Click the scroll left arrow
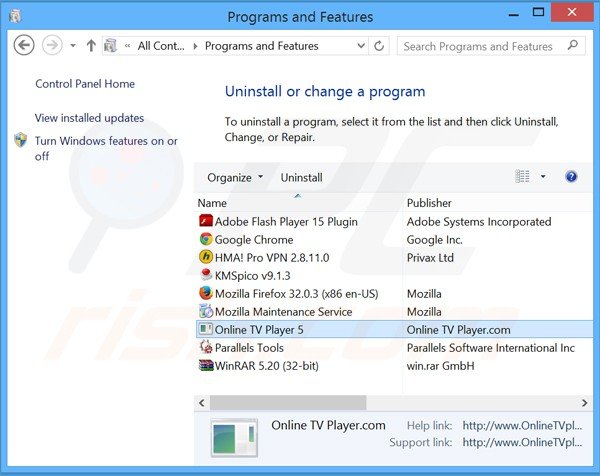Screen dimensions: 600x476 click(202, 403)
